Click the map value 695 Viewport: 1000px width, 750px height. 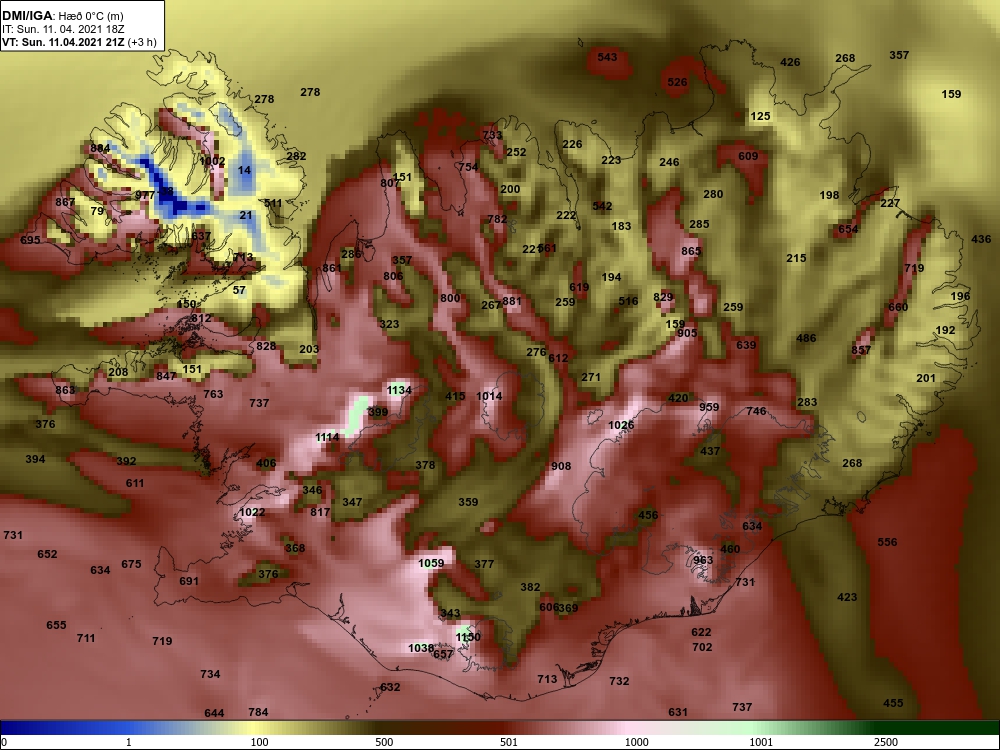(30, 240)
